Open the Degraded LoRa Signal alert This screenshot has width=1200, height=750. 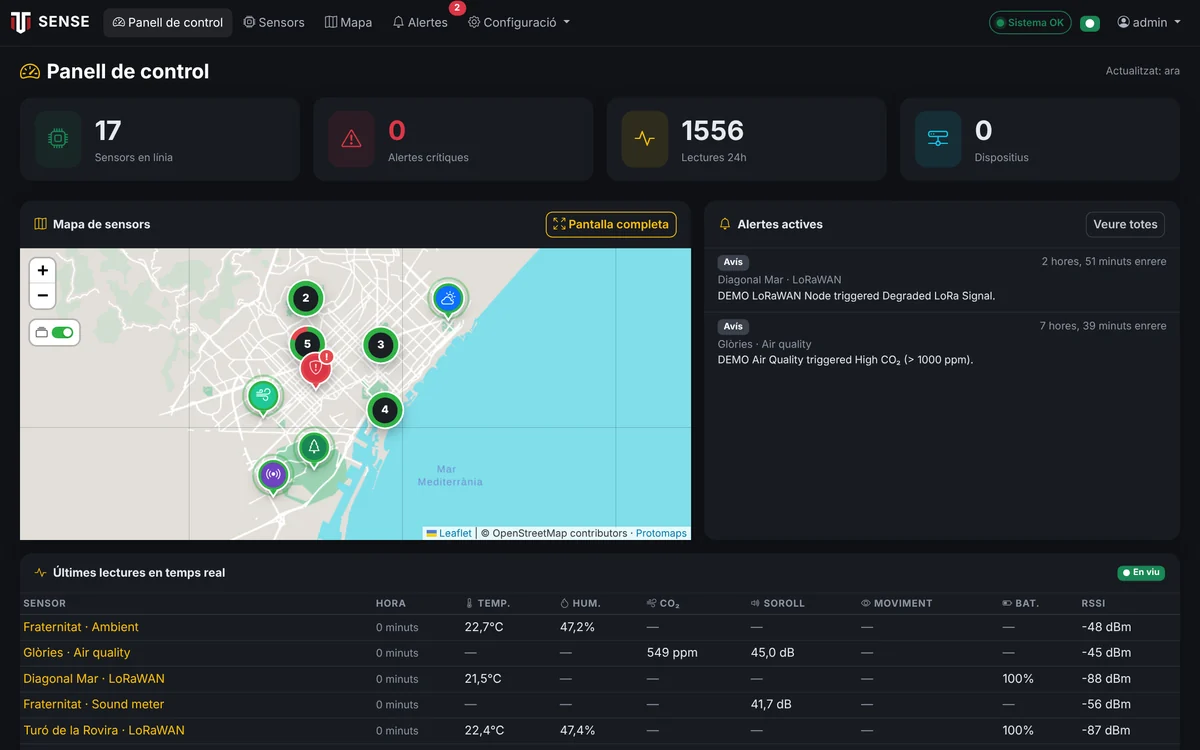[942, 279]
